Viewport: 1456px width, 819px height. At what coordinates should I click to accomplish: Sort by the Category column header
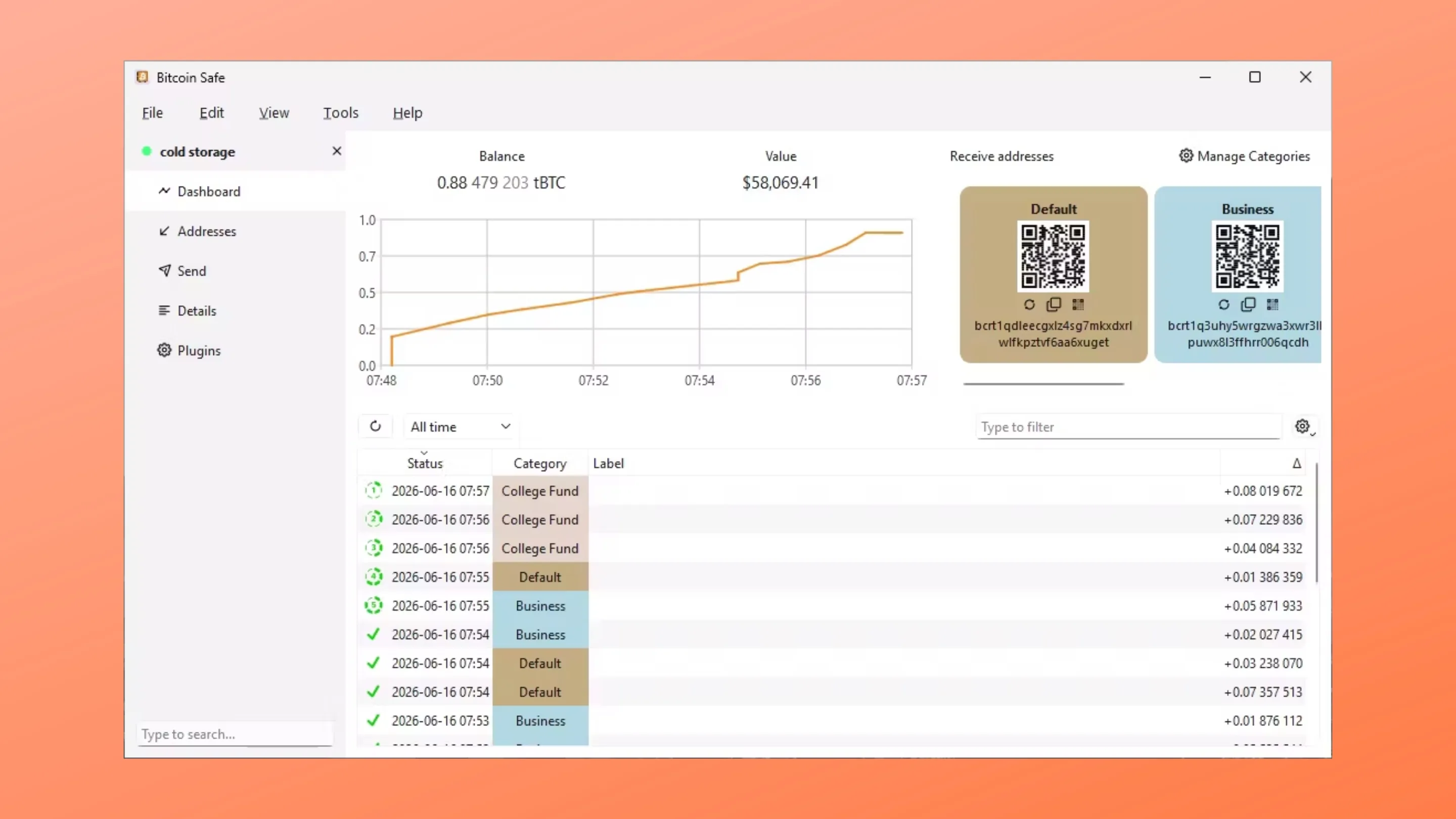(x=540, y=463)
